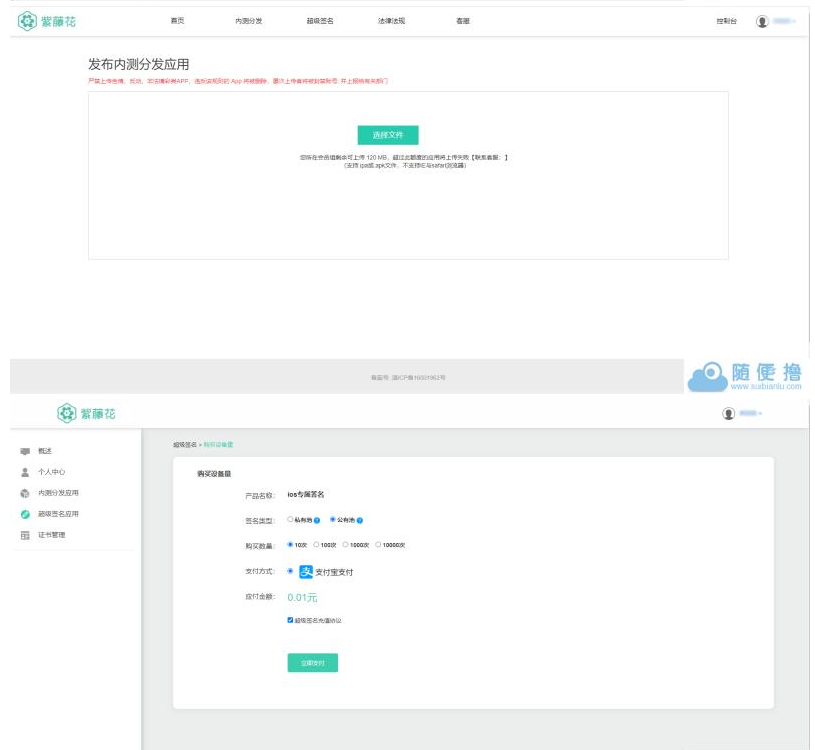The image size is (815, 750).
Task: Click the 超级签名 breadcrumb link
Action: (x=185, y=444)
